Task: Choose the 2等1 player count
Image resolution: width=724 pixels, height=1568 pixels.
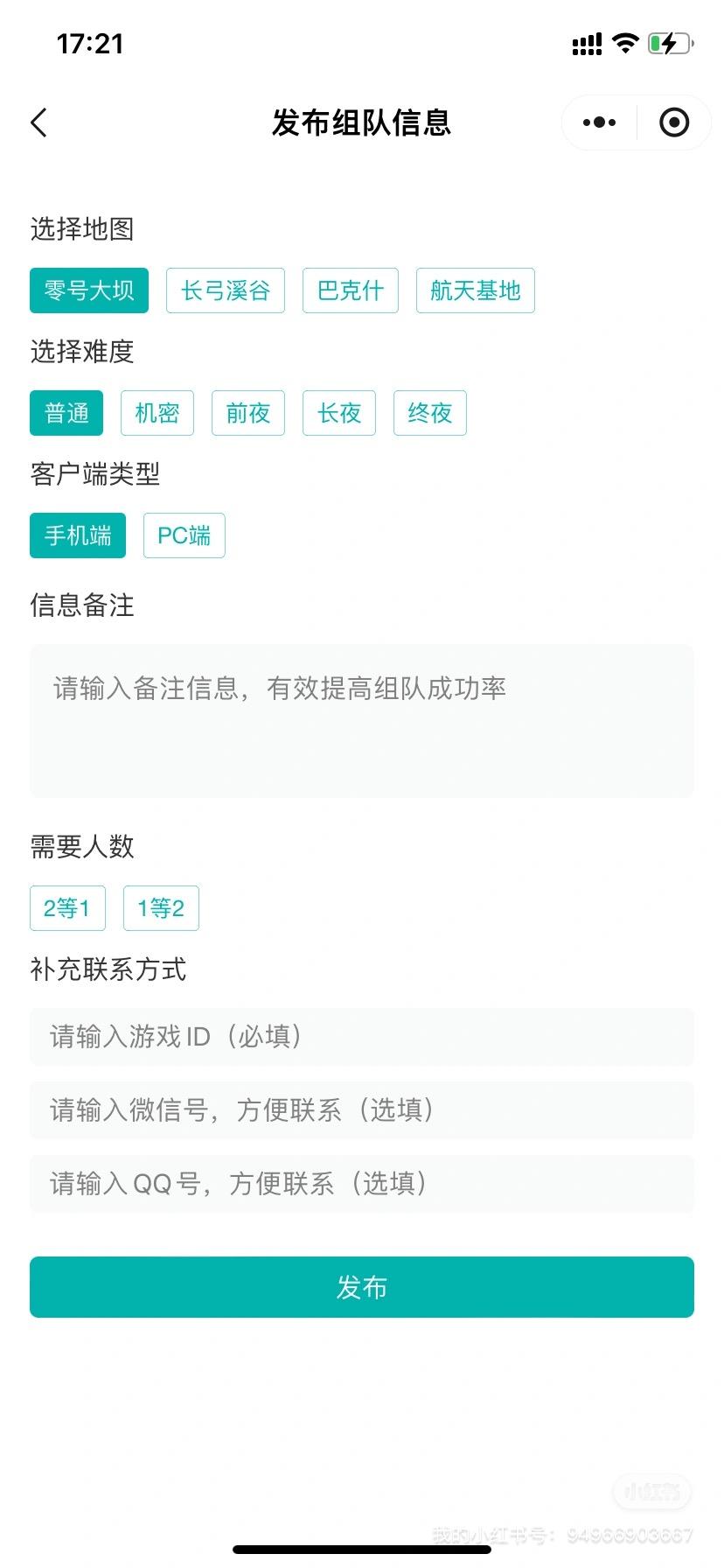Action: point(67,908)
